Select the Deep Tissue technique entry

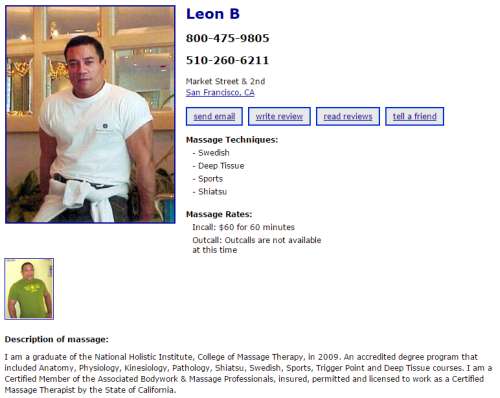click(x=218, y=166)
